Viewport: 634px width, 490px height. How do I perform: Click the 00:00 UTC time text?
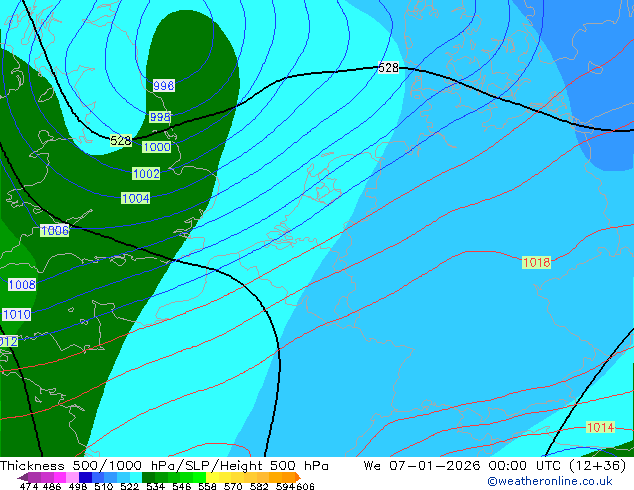click(x=526, y=466)
